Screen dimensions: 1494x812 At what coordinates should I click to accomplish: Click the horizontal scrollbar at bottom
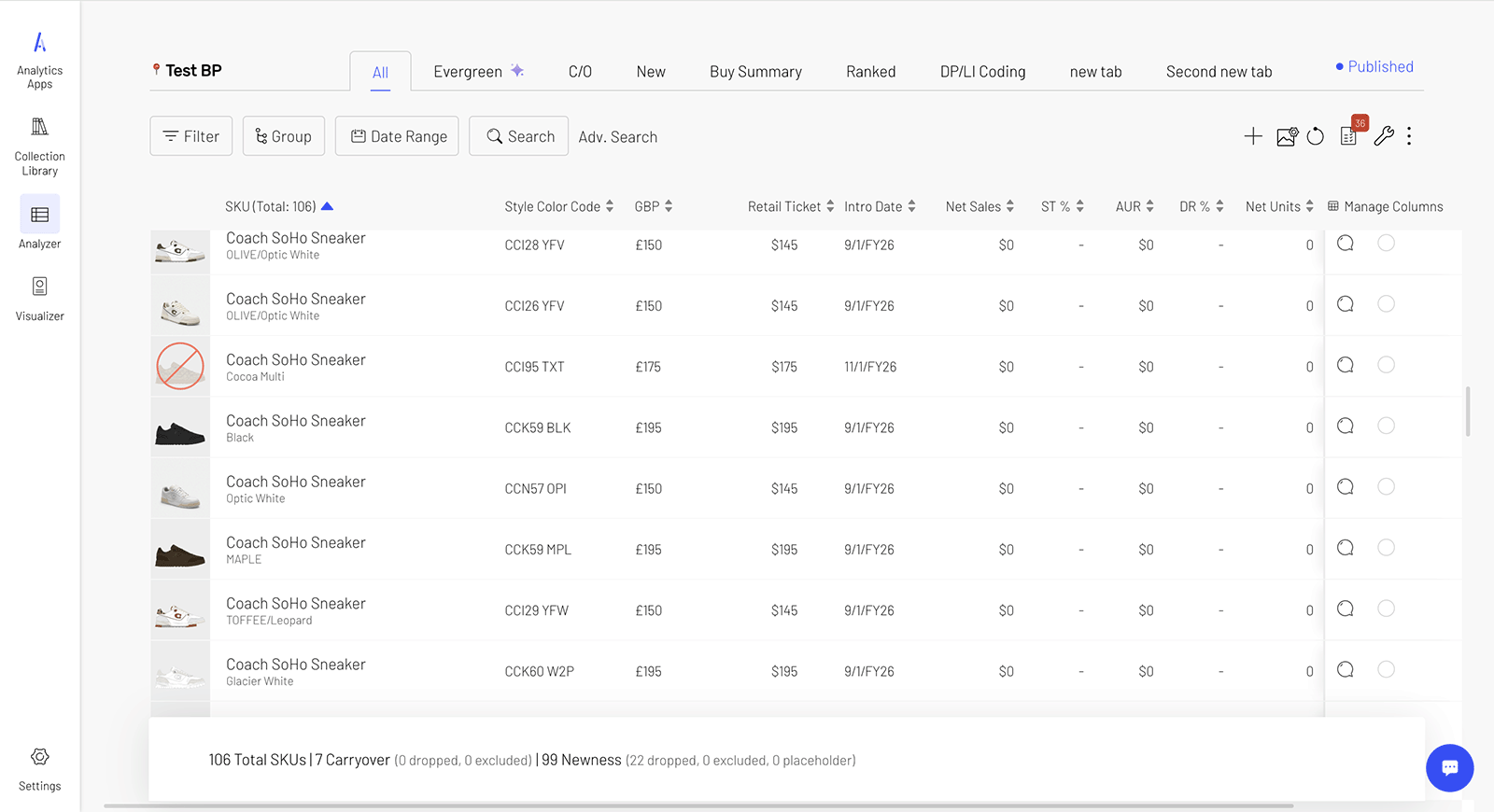pyautogui.click(x=698, y=805)
